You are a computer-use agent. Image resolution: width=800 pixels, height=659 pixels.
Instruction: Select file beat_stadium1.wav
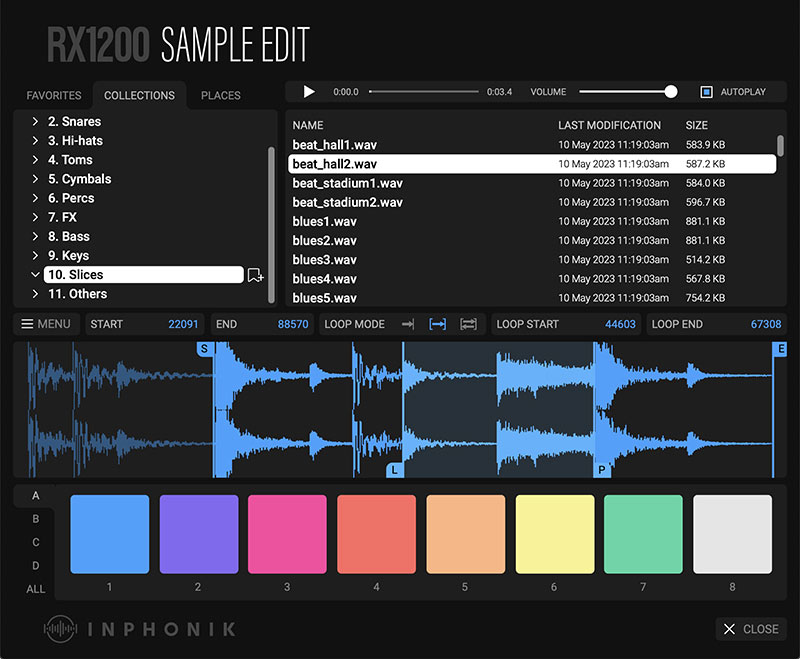(532, 183)
